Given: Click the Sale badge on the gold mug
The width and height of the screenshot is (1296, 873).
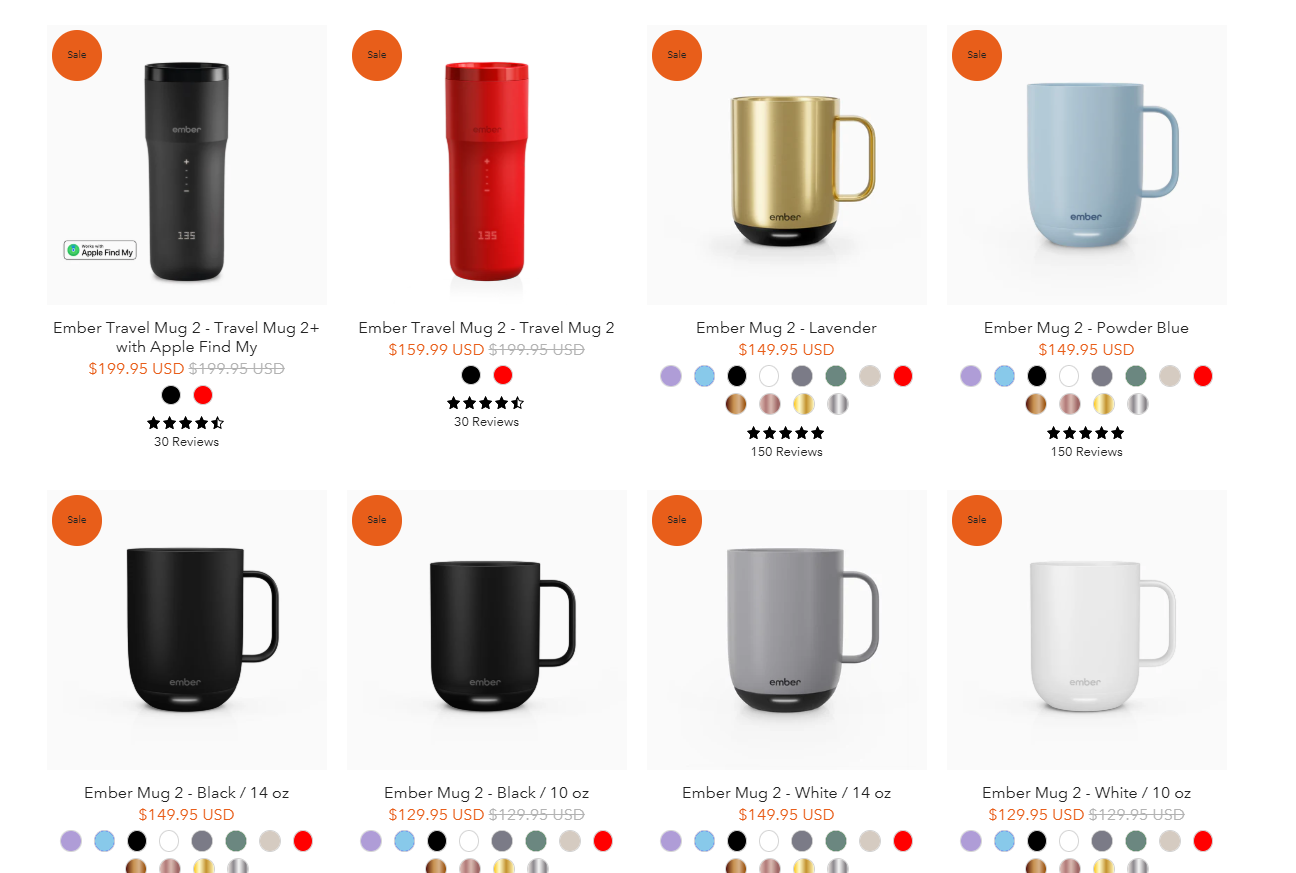Looking at the screenshot, I should [x=677, y=55].
